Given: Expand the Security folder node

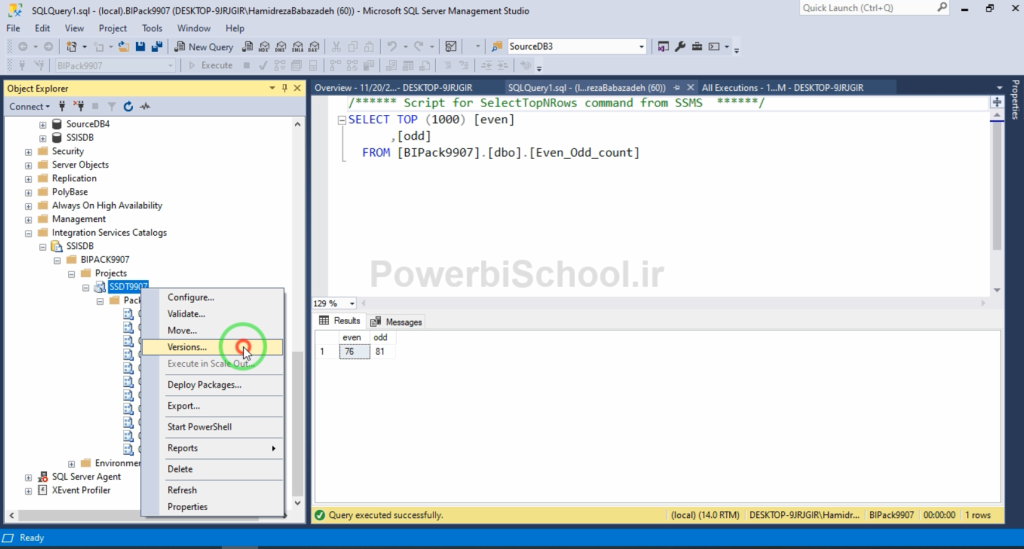Looking at the screenshot, I should tap(28, 151).
